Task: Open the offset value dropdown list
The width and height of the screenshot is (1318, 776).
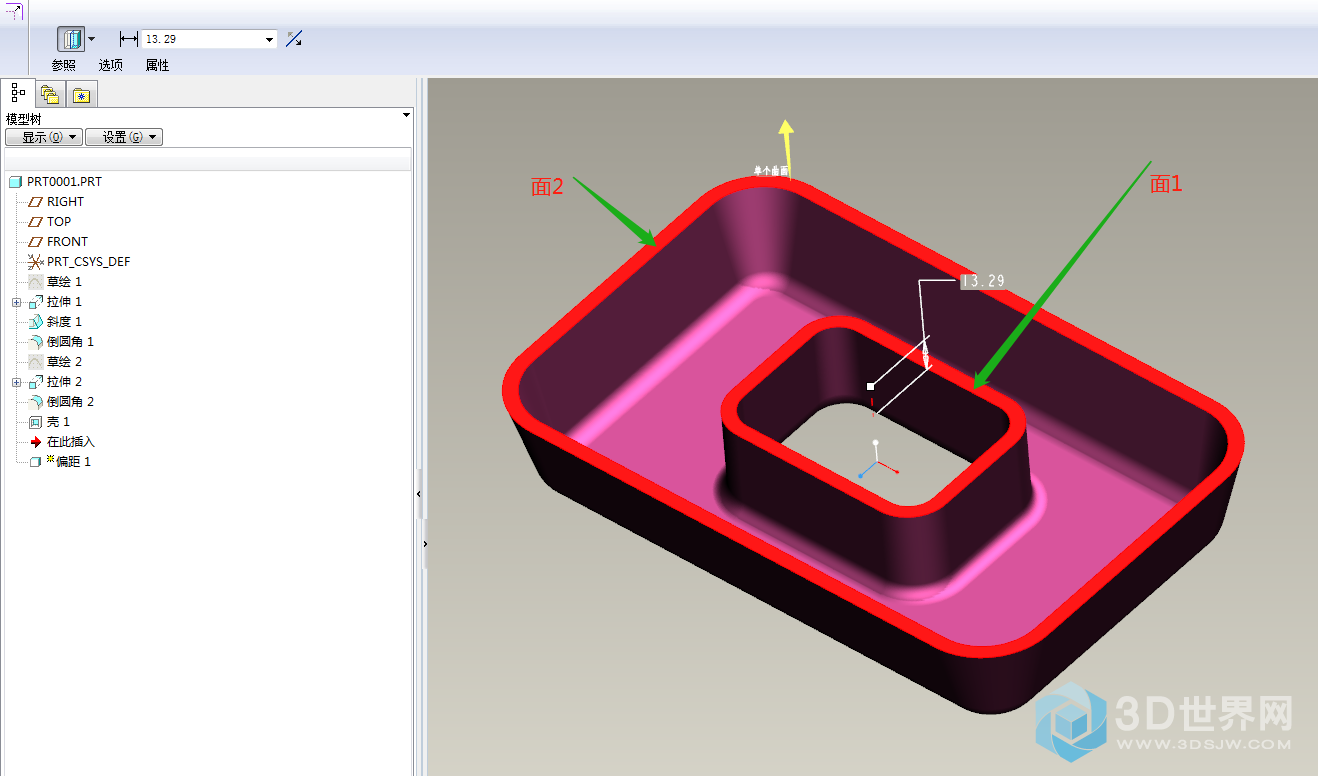Action: tap(269, 40)
